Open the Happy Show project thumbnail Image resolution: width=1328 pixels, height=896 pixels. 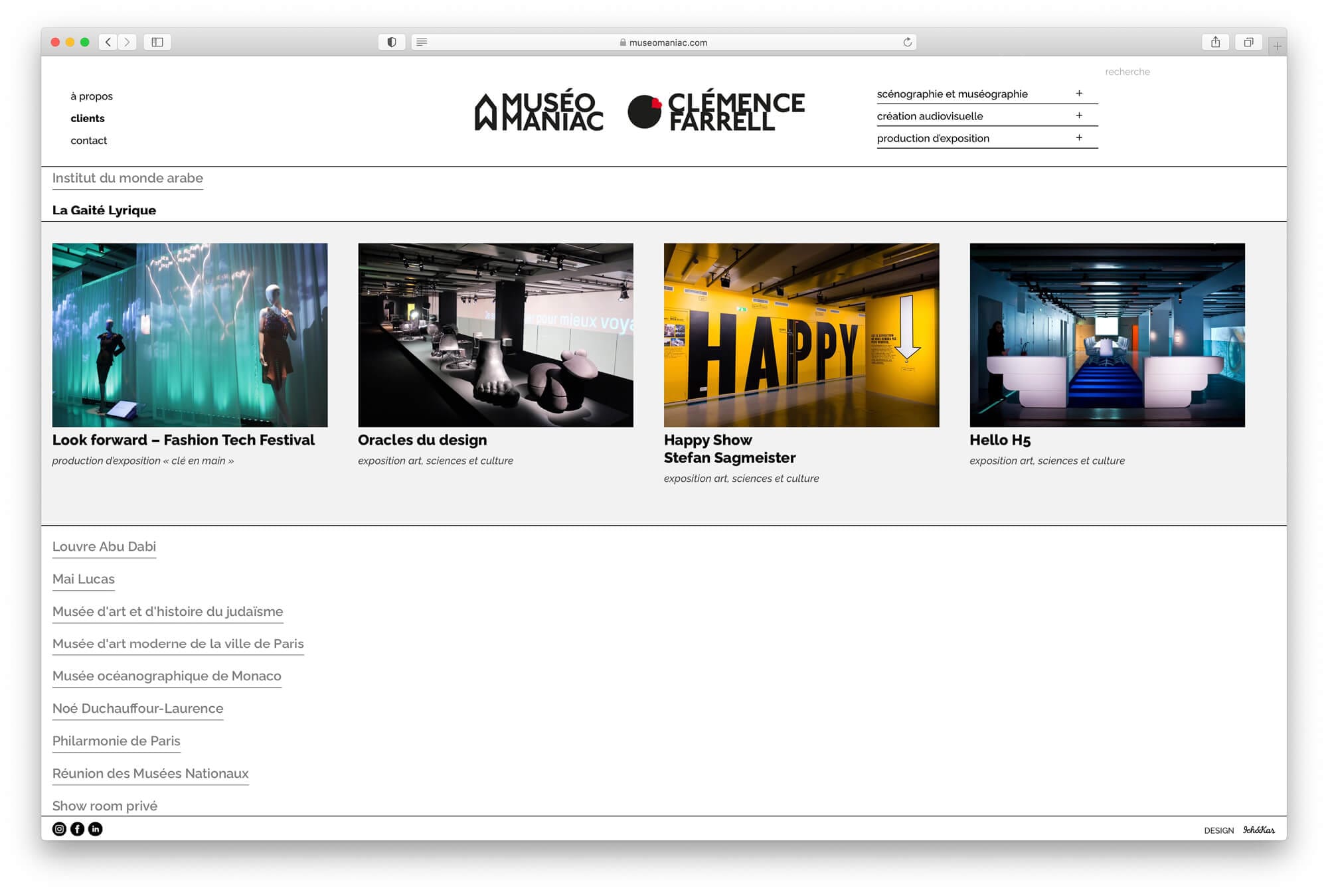[x=801, y=335]
